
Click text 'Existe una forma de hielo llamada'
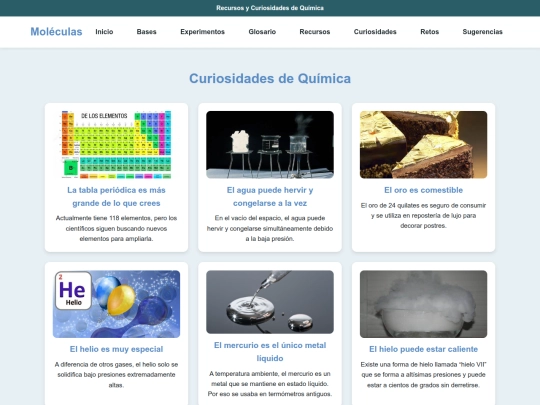pyautogui.click(x=424, y=375)
